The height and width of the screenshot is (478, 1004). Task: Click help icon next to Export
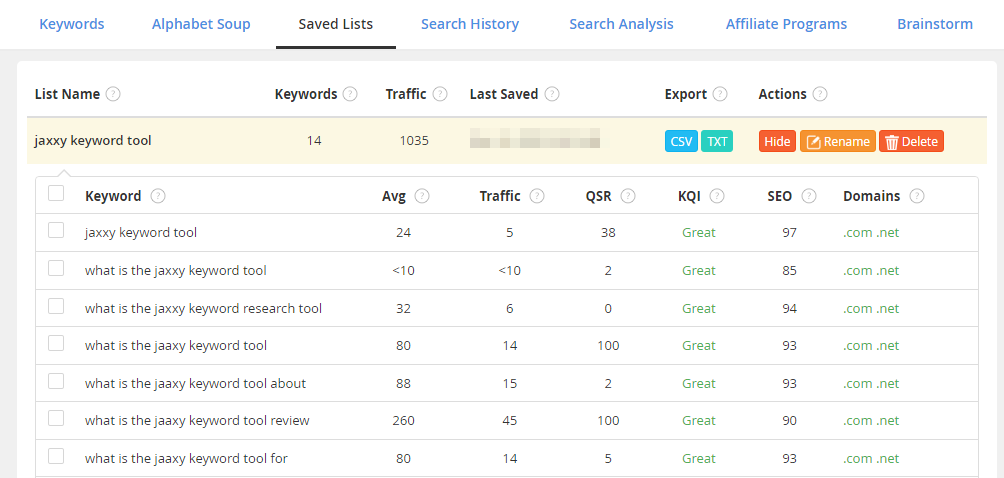point(720,94)
